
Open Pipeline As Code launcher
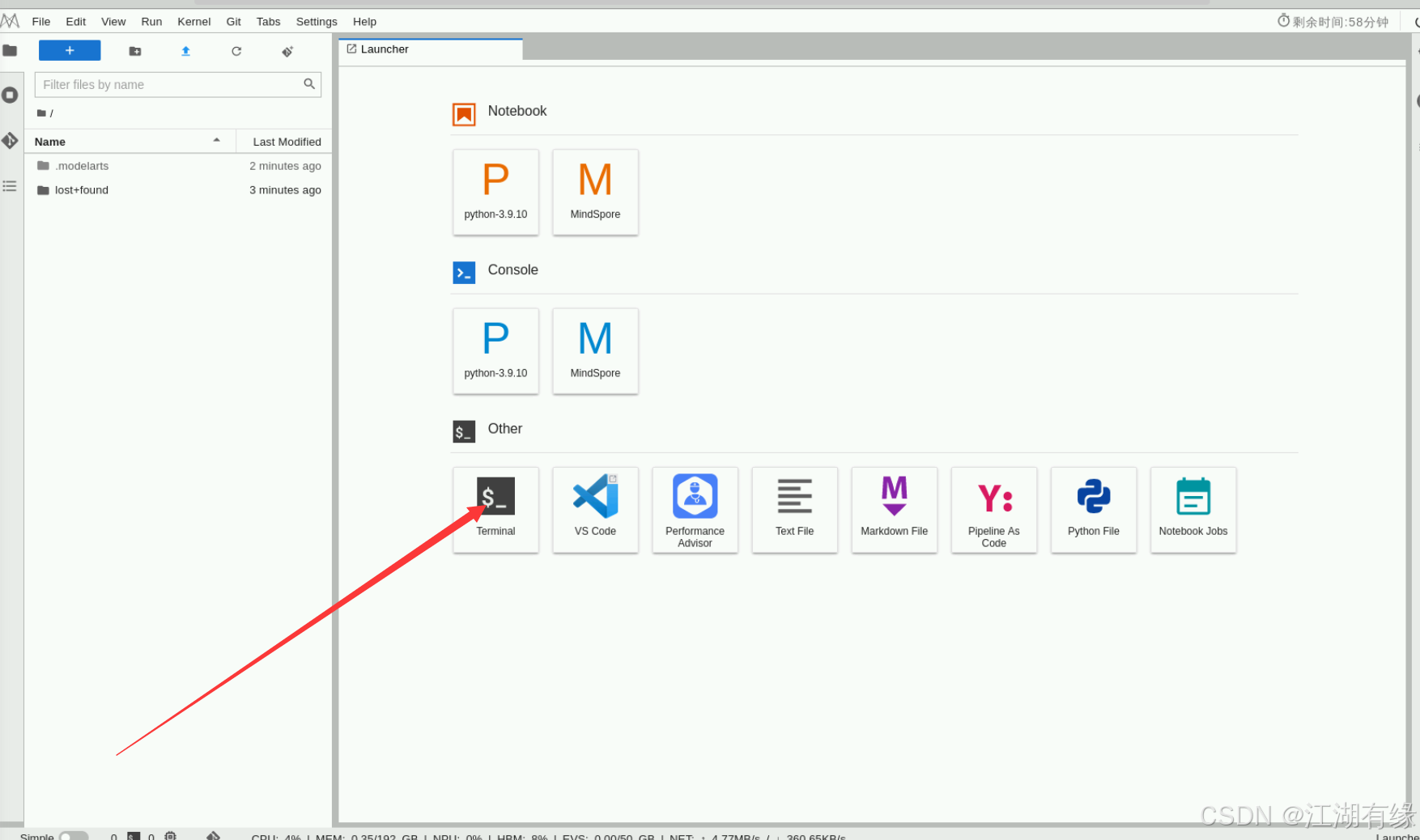(x=993, y=510)
